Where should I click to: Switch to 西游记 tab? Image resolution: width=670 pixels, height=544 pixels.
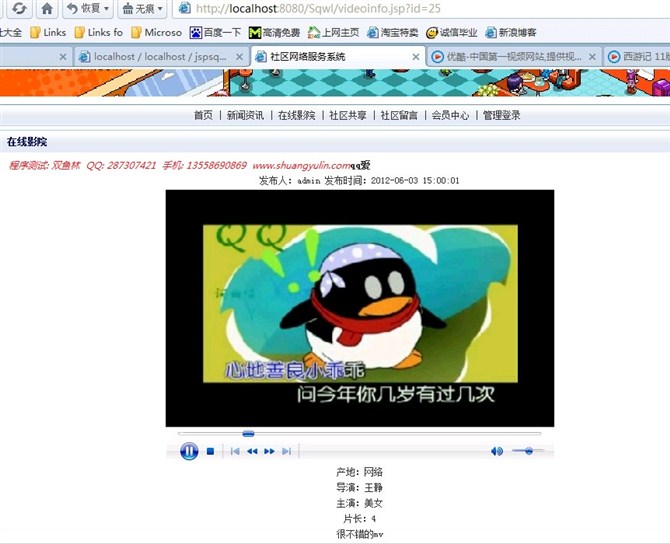point(637,56)
